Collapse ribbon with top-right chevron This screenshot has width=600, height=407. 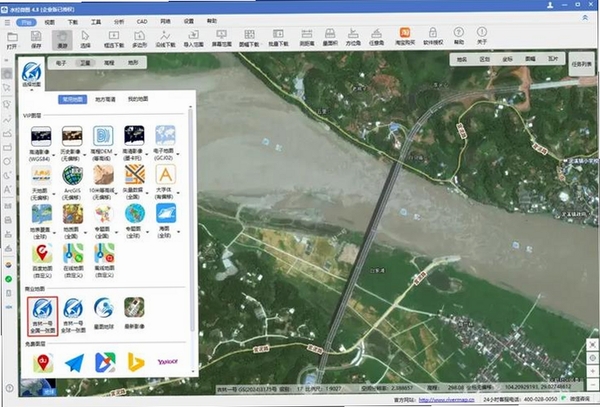(585, 18)
